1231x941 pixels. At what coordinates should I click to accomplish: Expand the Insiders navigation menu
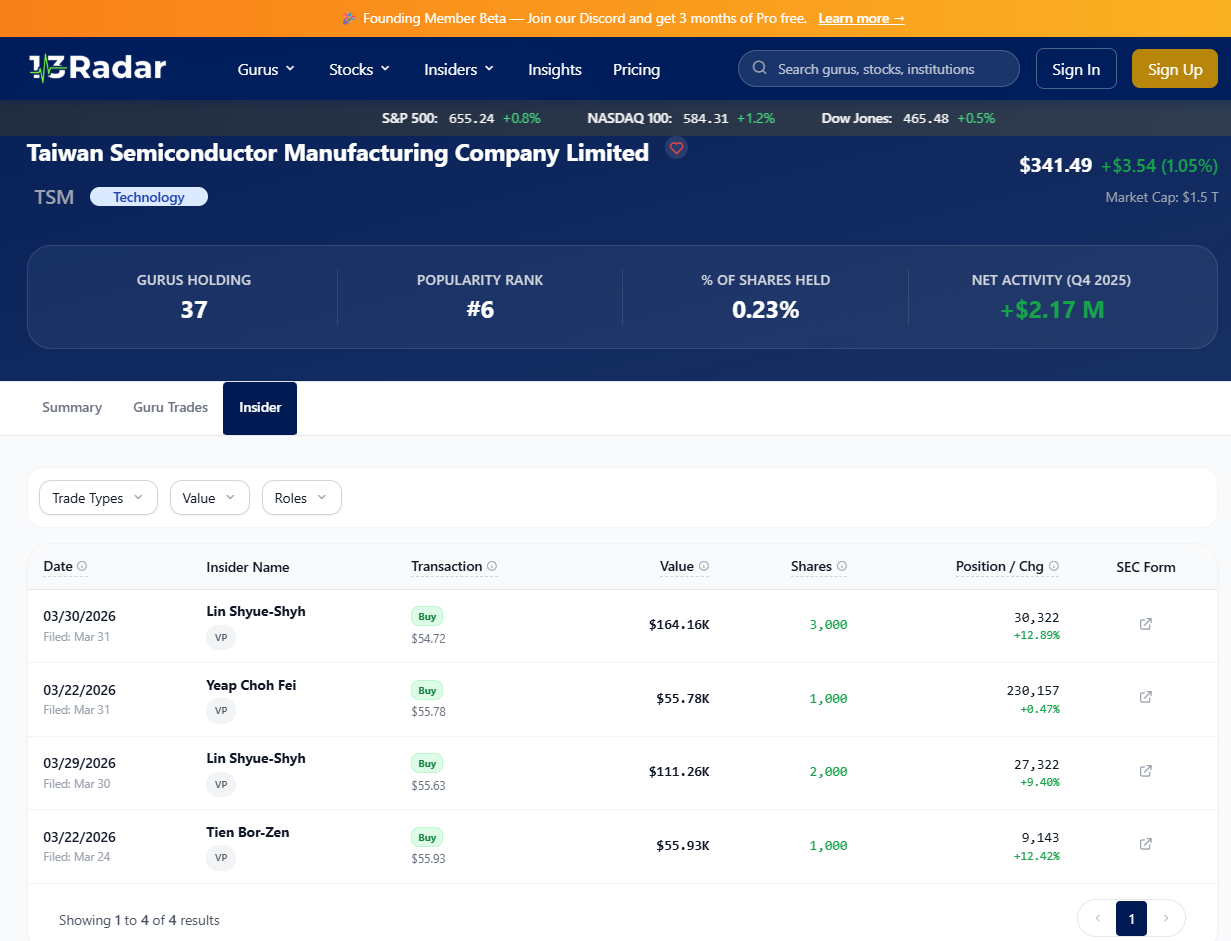pyautogui.click(x=459, y=69)
